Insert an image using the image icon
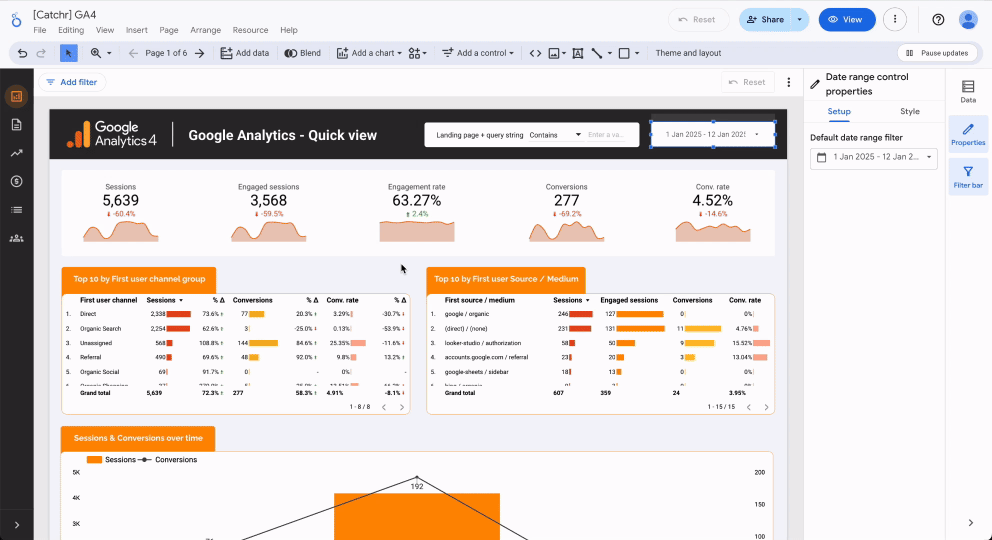Viewport: 992px width, 540px height. click(x=554, y=53)
